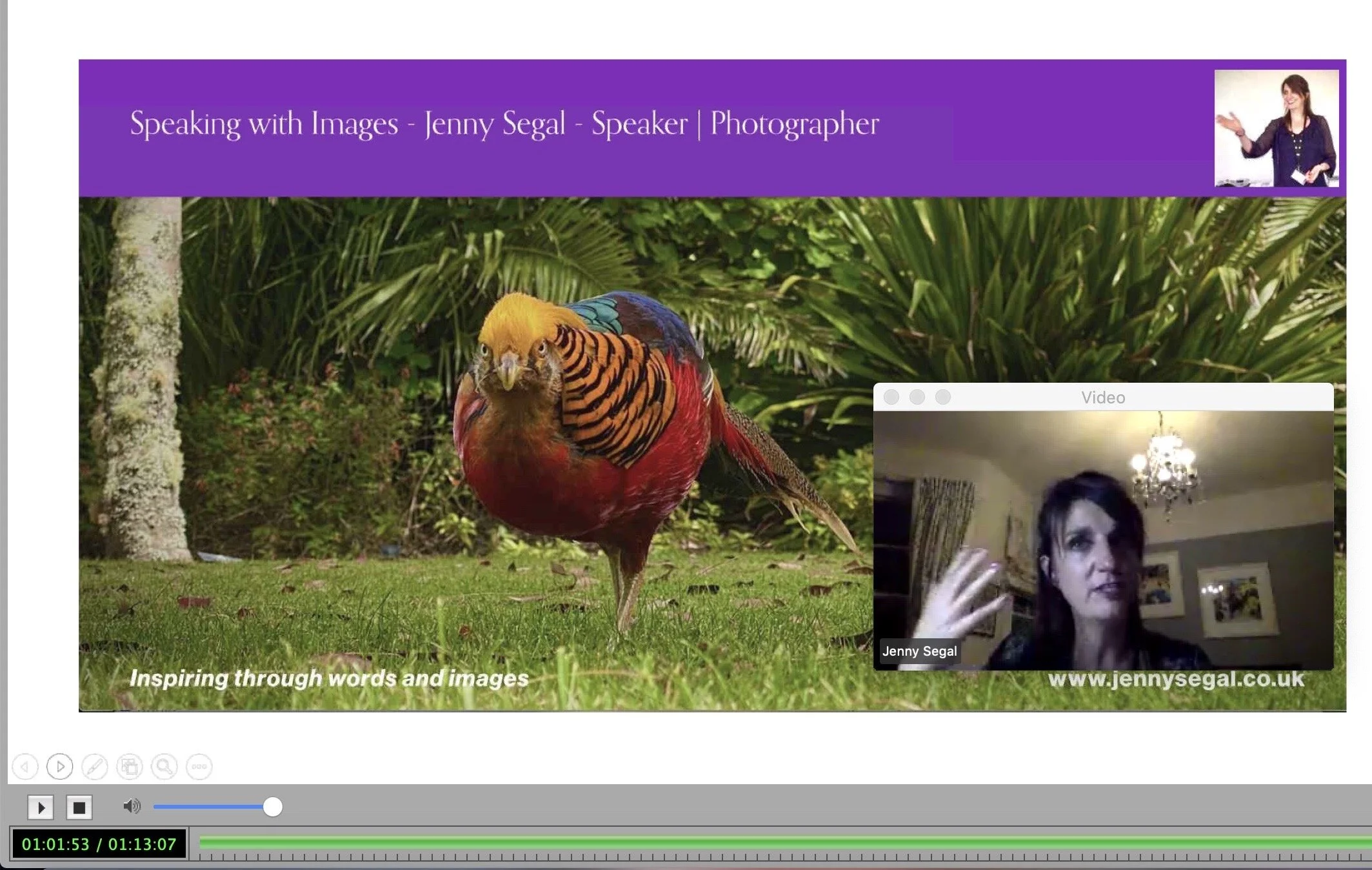The height and width of the screenshot is (870, 1372).
Task: Click the tick marks ruler below progress bar
Action: [x=774, y=857]
